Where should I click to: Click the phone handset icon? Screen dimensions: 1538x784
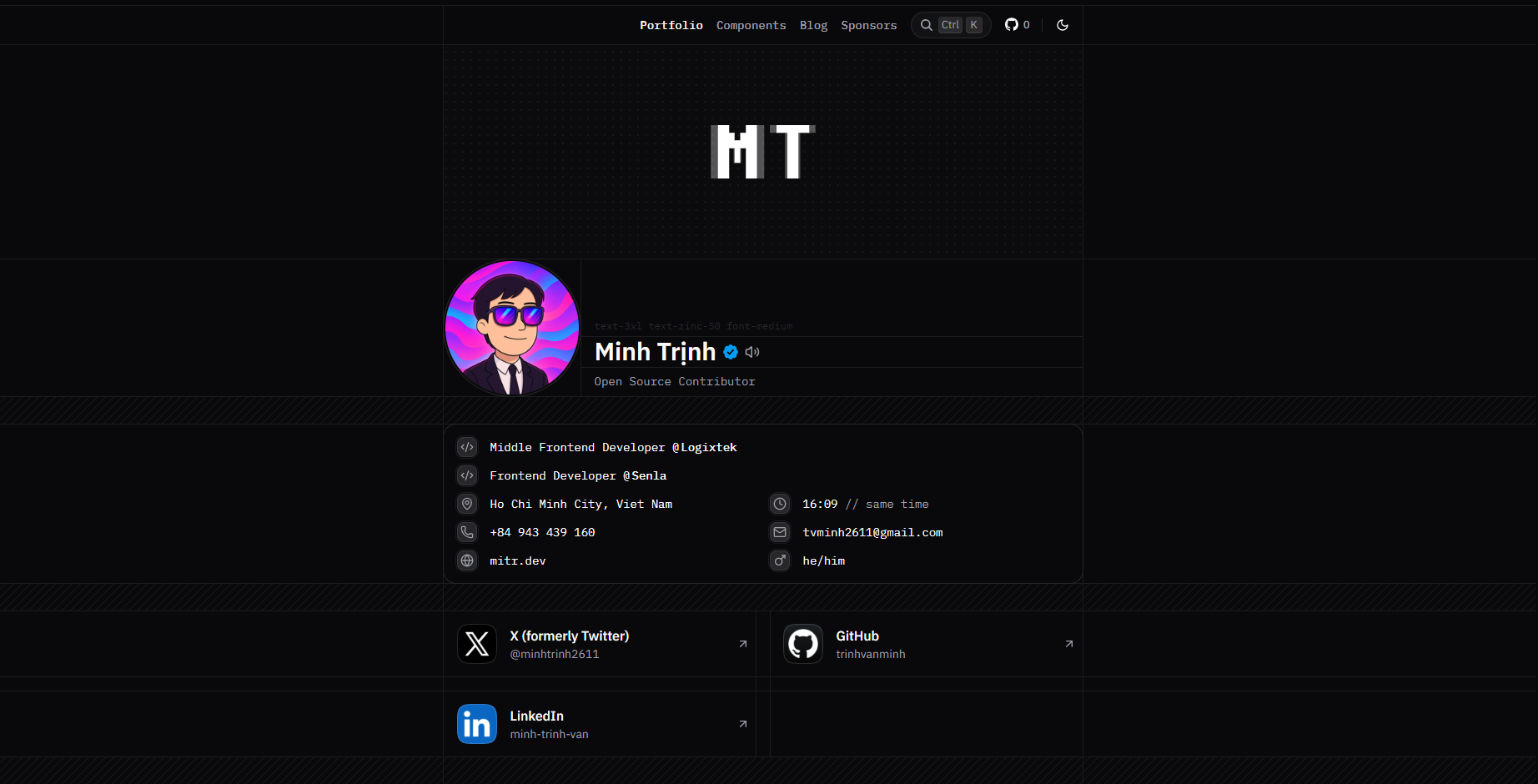click(466, 532)
